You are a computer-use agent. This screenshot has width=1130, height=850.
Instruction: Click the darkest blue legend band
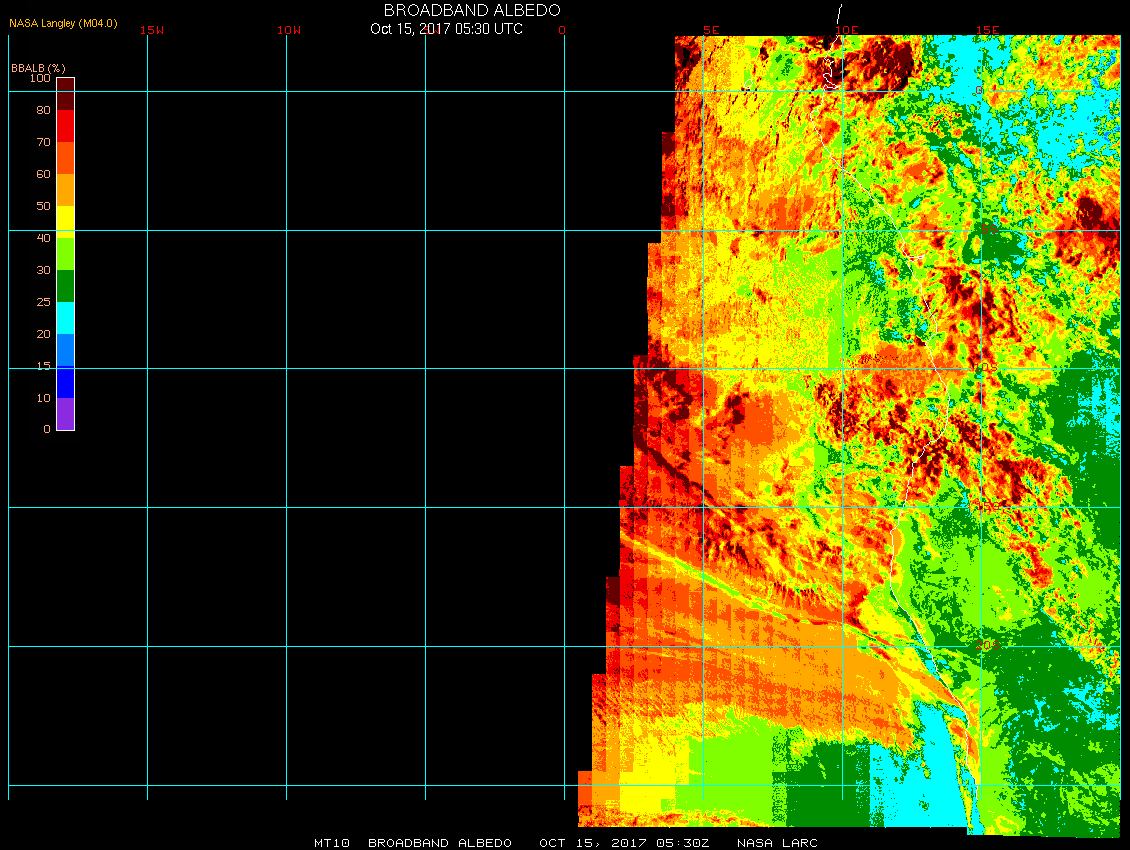(x=65, y=382)
